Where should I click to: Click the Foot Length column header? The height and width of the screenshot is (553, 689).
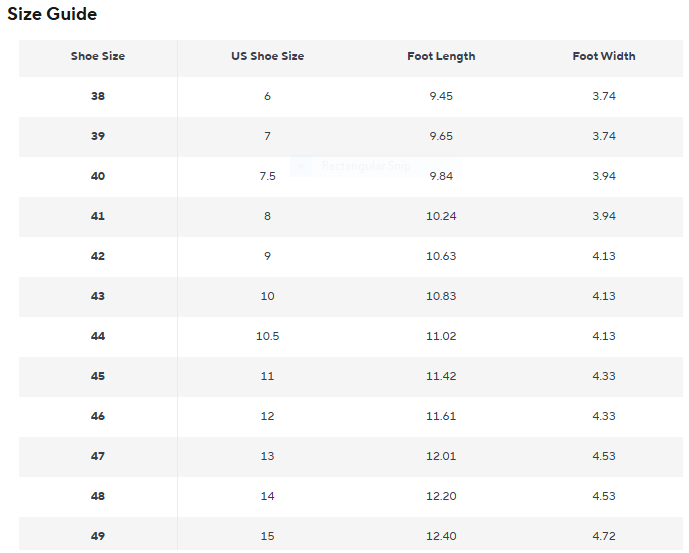point(441,56)
